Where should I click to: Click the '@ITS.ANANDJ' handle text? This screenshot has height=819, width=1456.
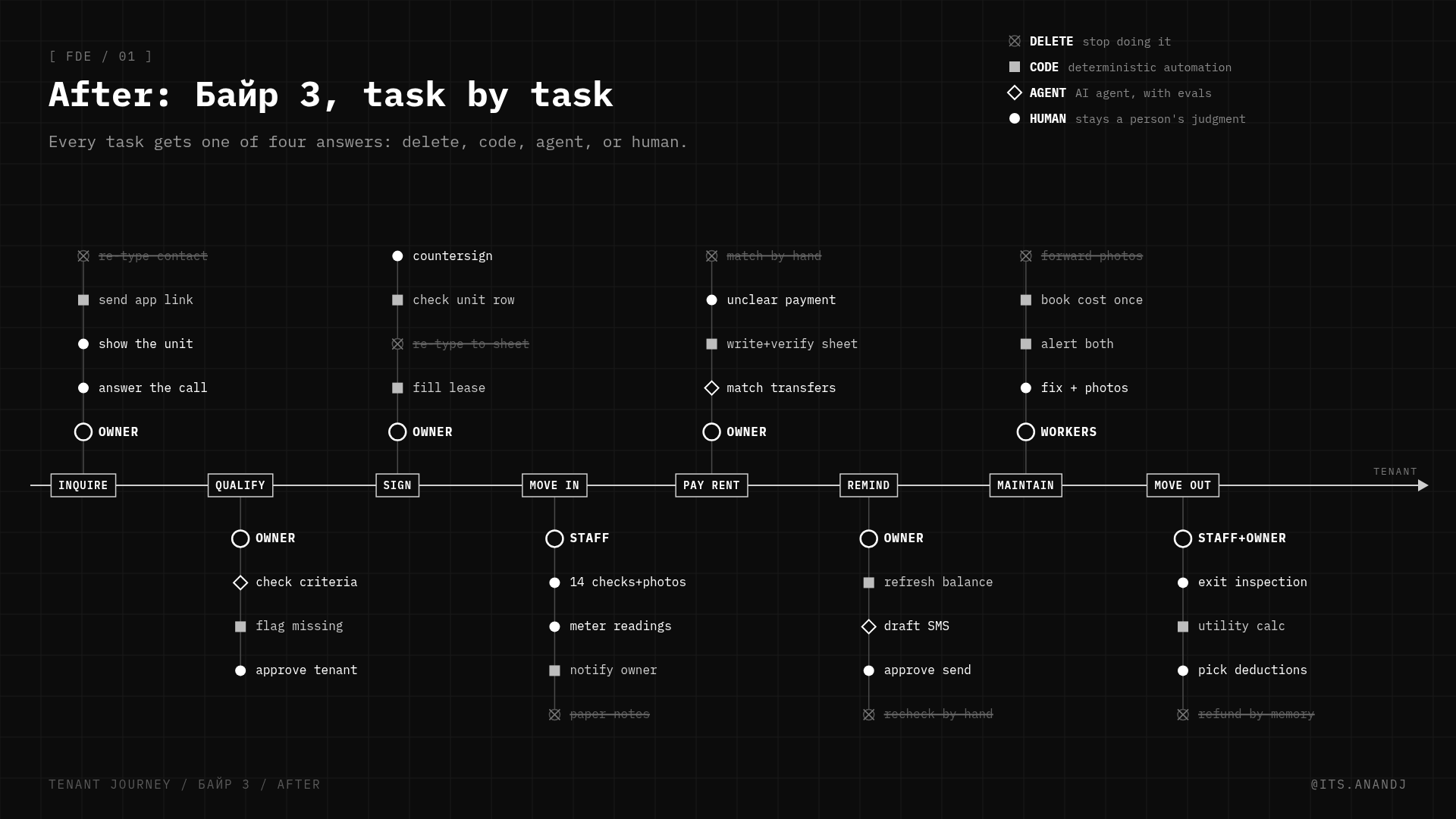click(1359, 785)
